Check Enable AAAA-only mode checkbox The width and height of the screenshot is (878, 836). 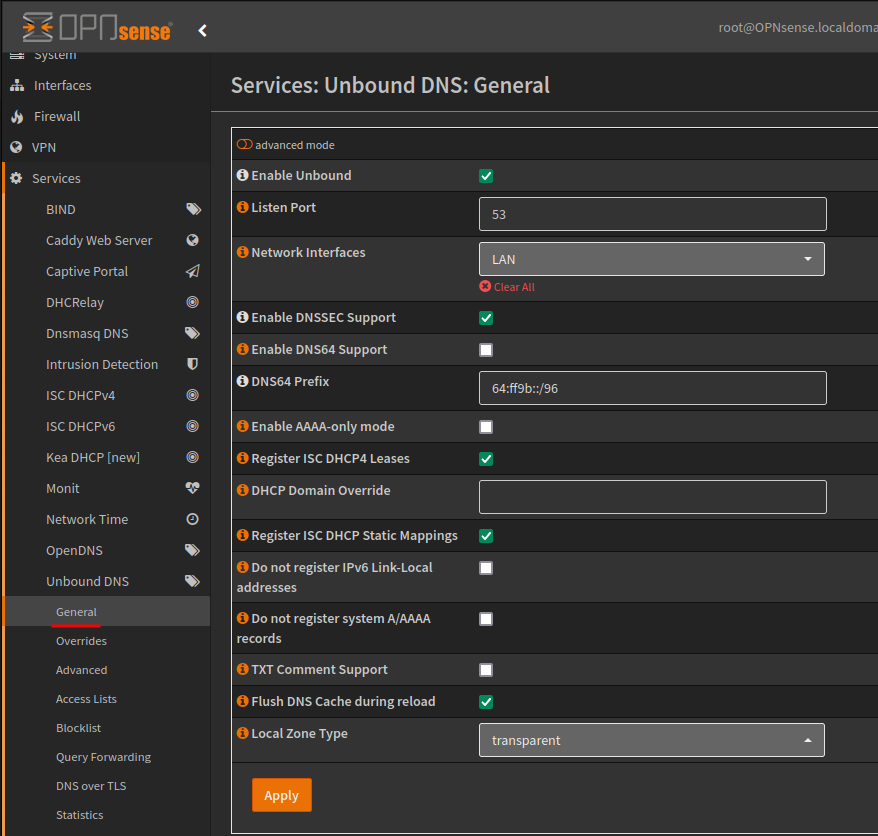click(x=486, y=427)
